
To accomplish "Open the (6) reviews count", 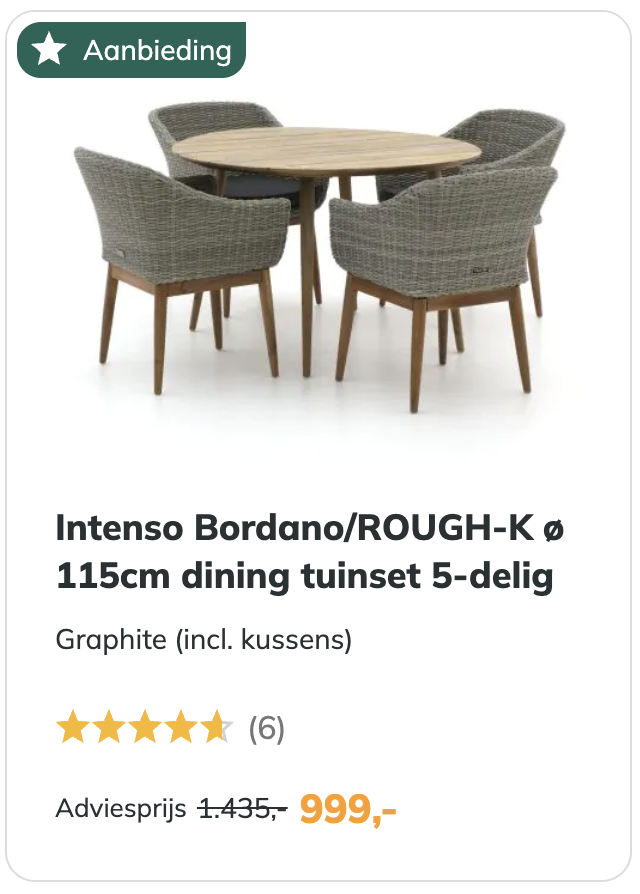I will coord(266,729).
